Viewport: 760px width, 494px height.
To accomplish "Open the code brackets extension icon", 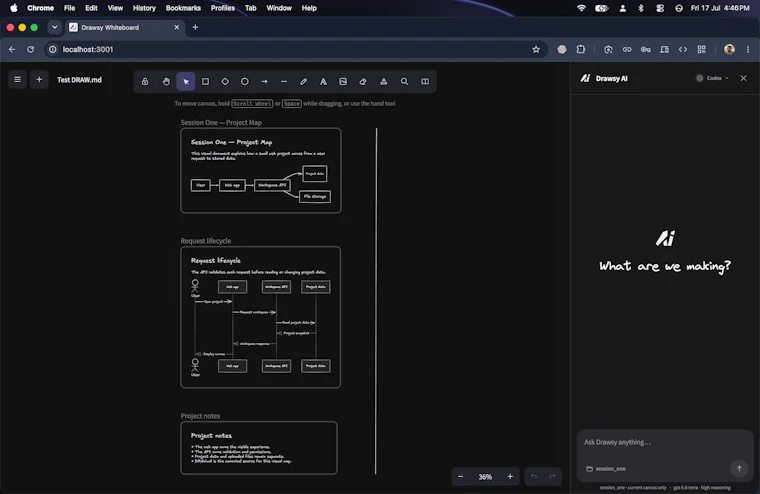I will pyautogui.click(x=682, y=49).
